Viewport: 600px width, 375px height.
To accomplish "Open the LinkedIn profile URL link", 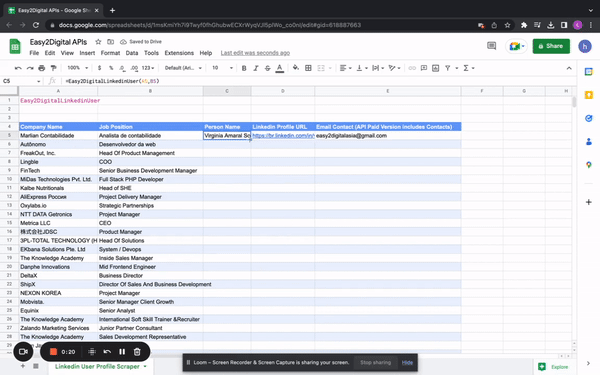I will (x=283, y=135).
